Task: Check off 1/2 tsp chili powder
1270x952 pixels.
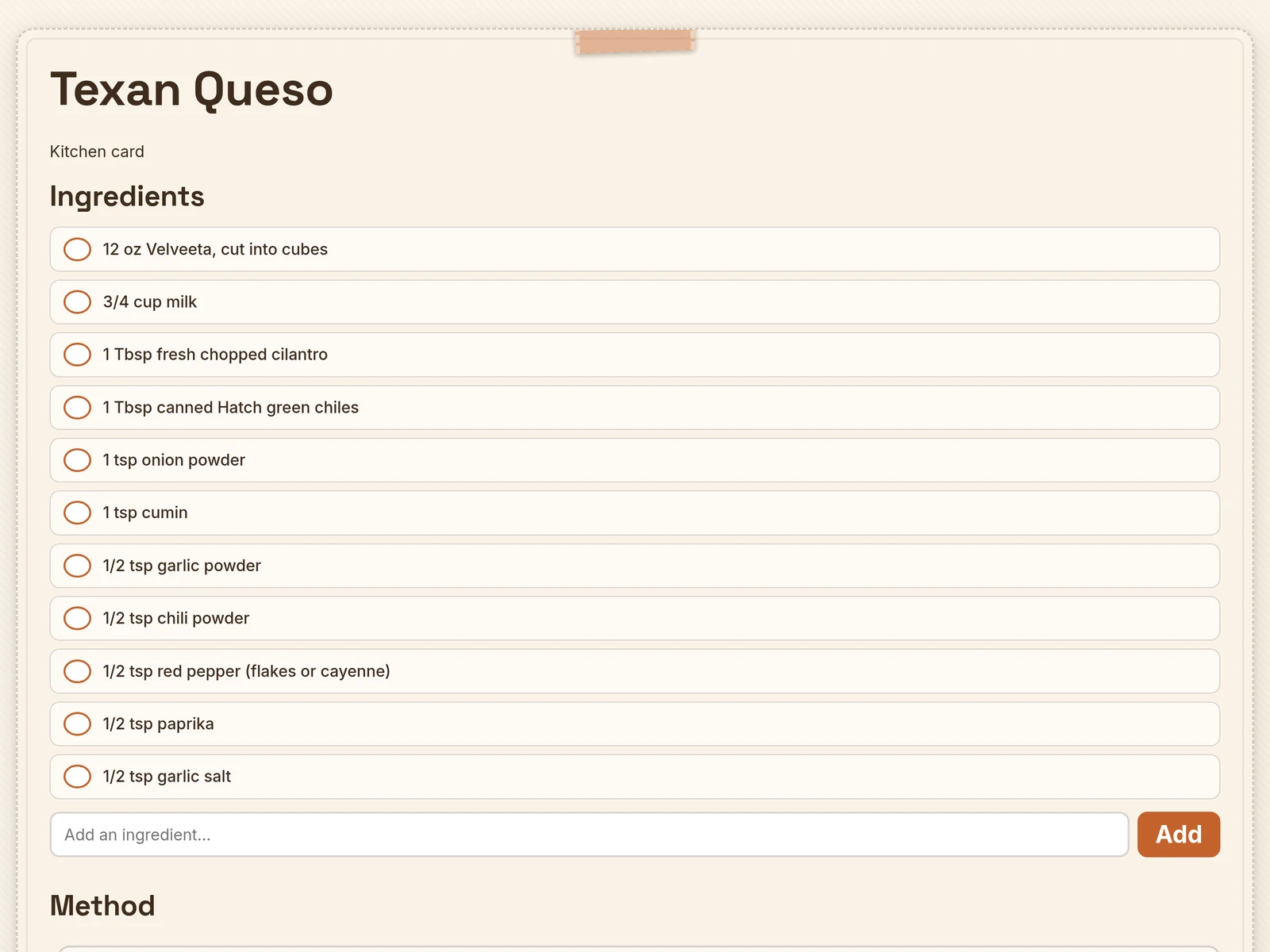Action: [x=77, y=618]
